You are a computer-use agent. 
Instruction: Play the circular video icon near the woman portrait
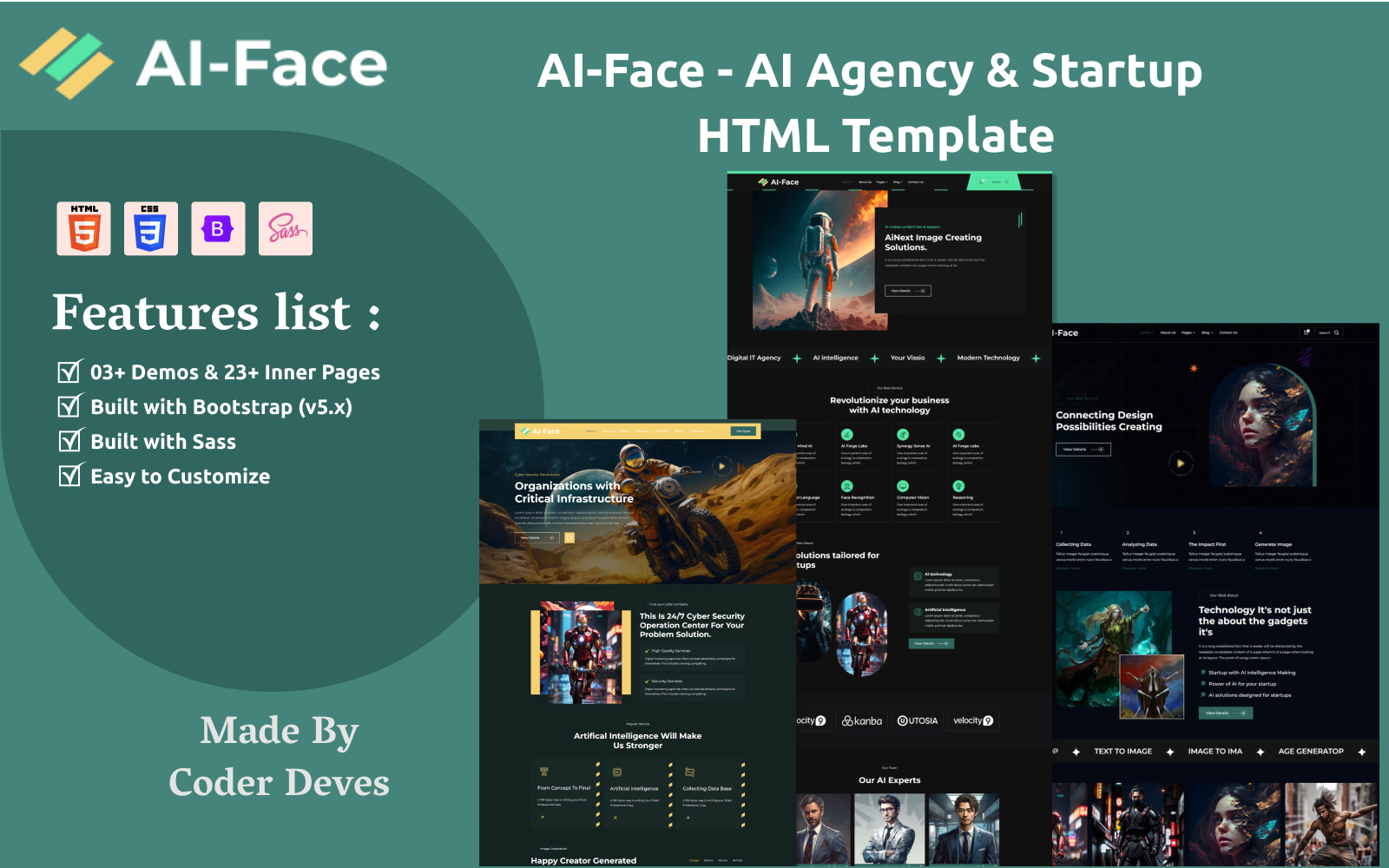[1180, 463]
